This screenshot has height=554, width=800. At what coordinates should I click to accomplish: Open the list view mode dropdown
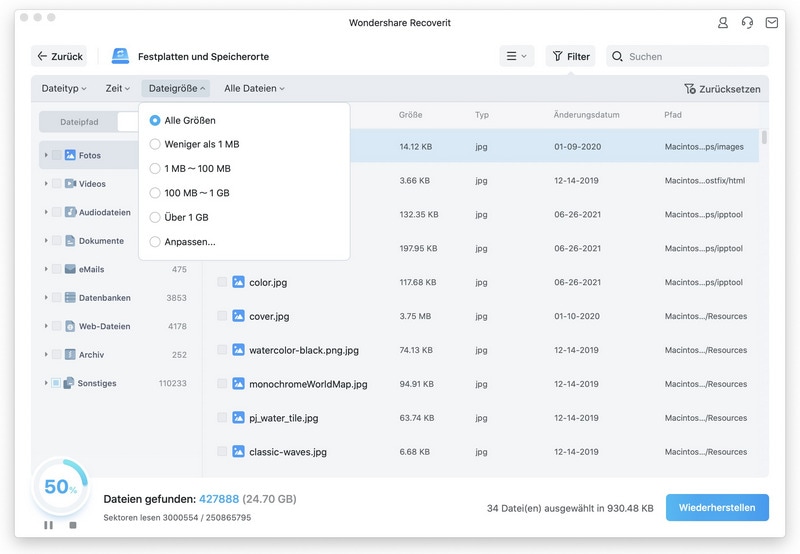click(516, 56)
